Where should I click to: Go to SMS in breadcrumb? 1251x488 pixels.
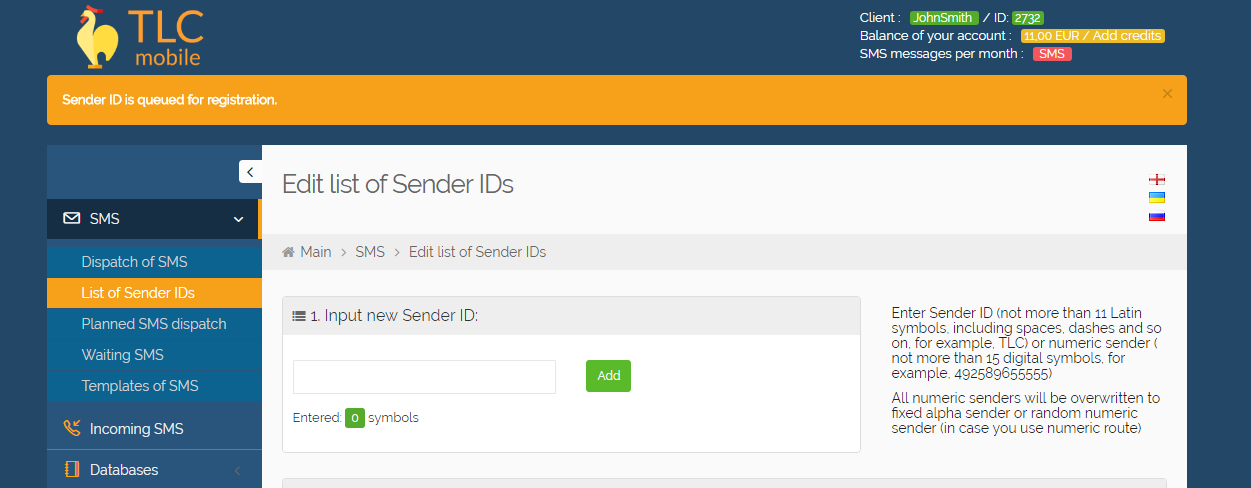coord(370,252)
